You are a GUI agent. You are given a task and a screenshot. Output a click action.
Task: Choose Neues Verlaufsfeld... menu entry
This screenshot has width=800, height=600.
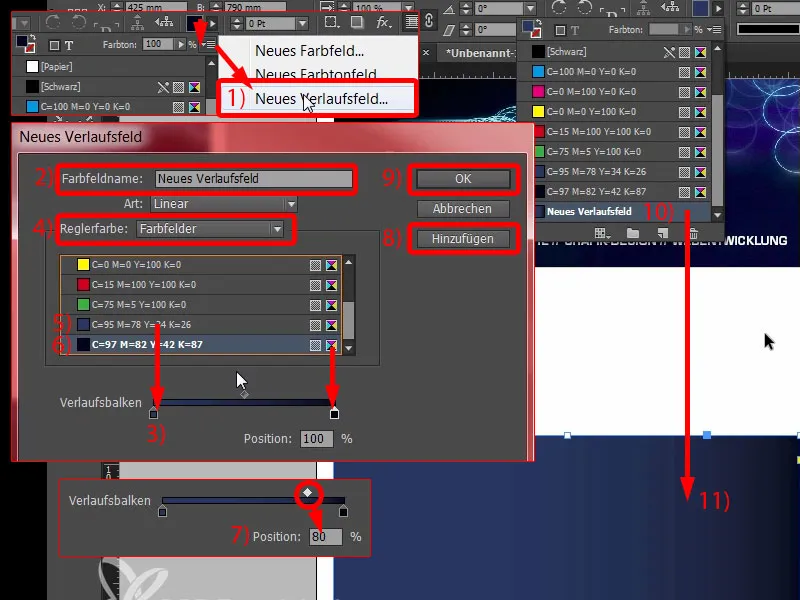click(x=321, y=98)
